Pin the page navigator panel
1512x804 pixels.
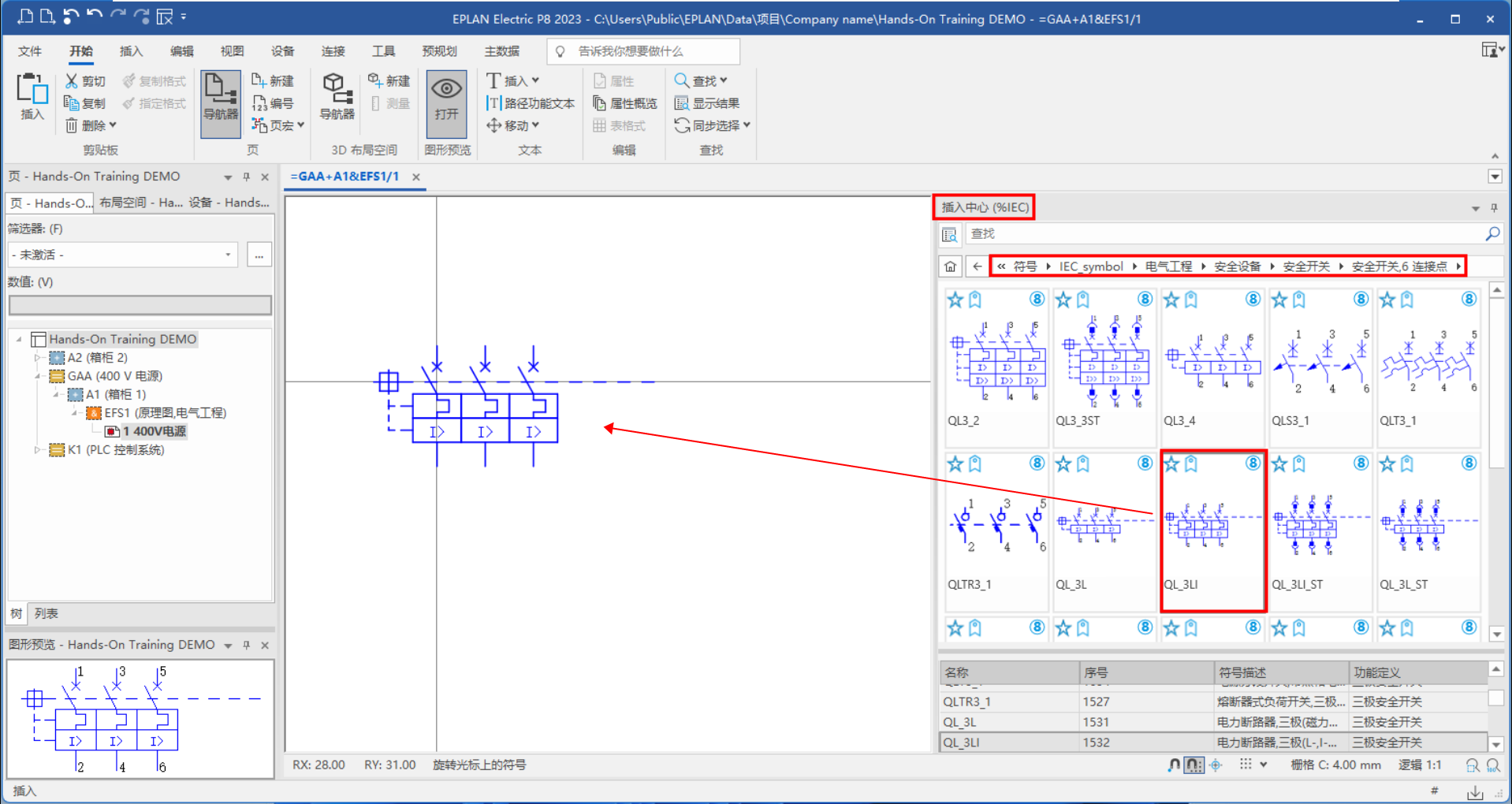246,177
